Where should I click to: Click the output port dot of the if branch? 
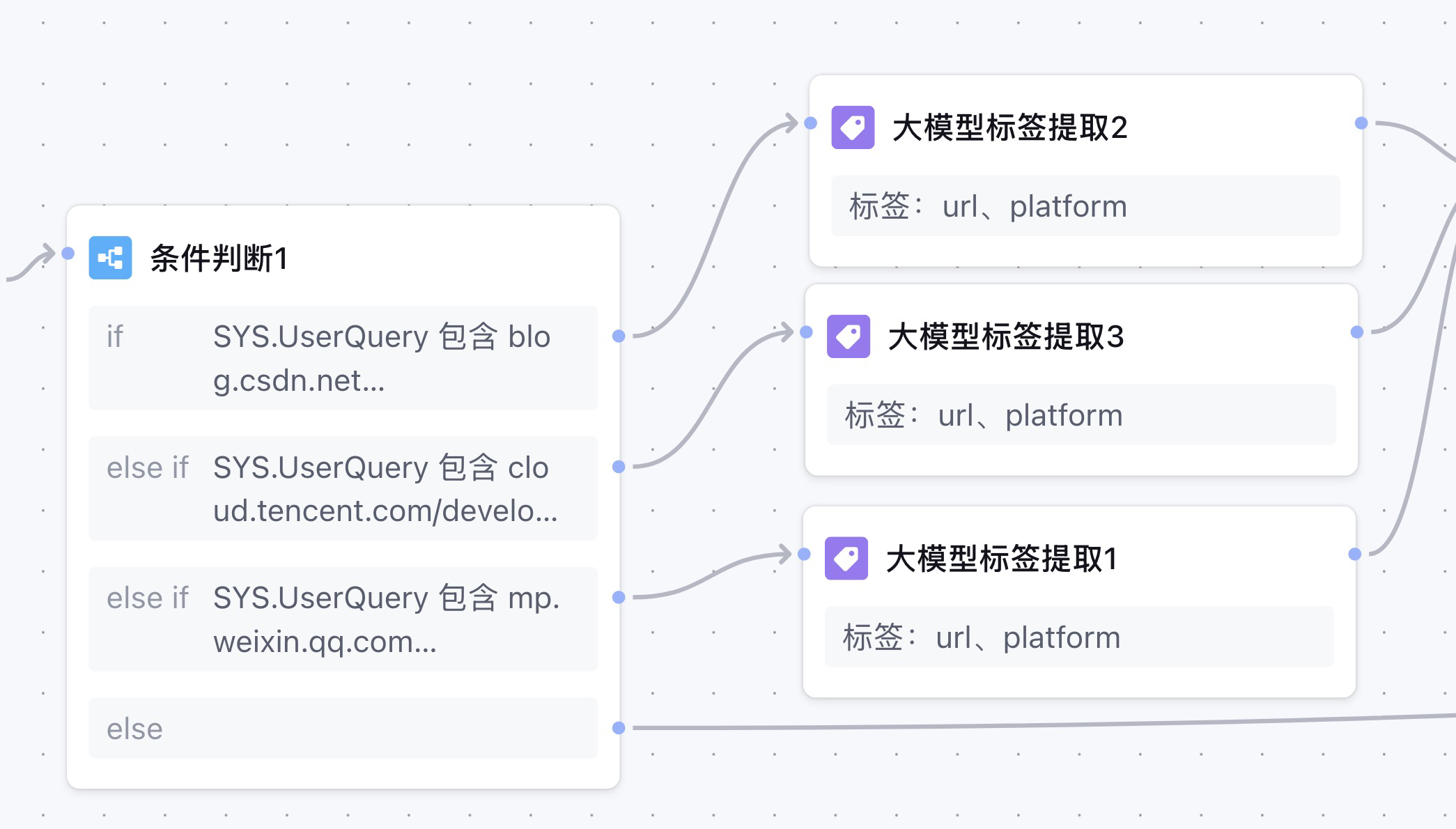coord(619,336)
